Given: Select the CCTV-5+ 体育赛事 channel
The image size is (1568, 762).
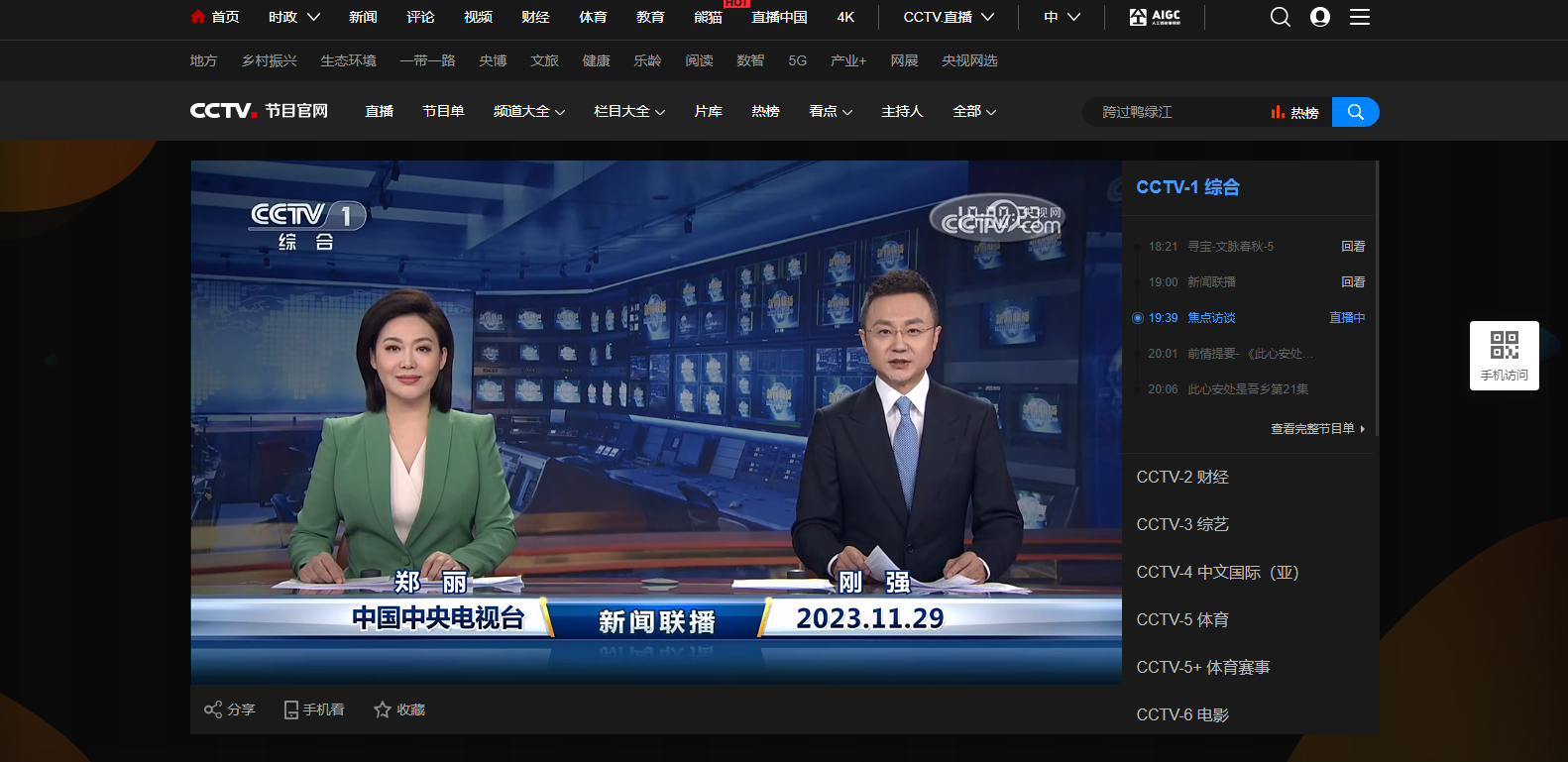Looking at the screenshot, I should (x=1203, y=668).
